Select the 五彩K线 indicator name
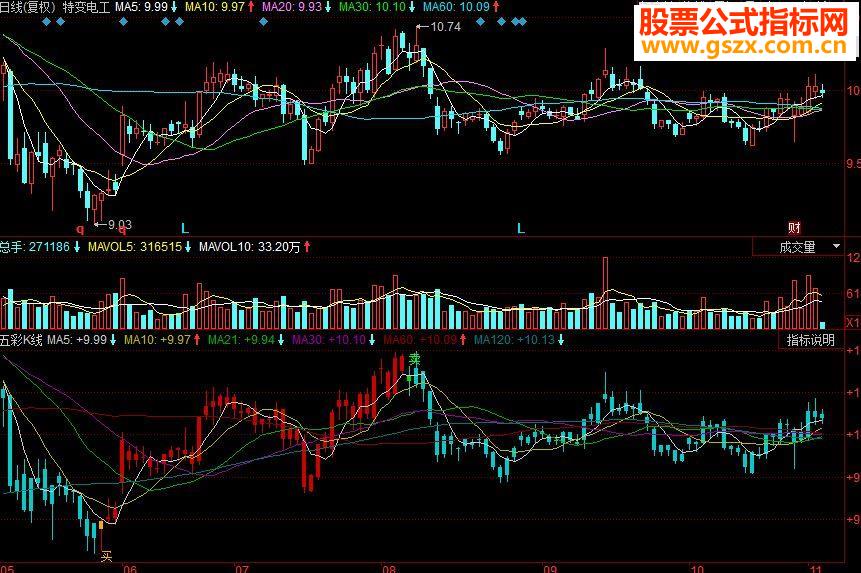Image resolution: width=861 pixels, height=573 pixels. (21, 340)
